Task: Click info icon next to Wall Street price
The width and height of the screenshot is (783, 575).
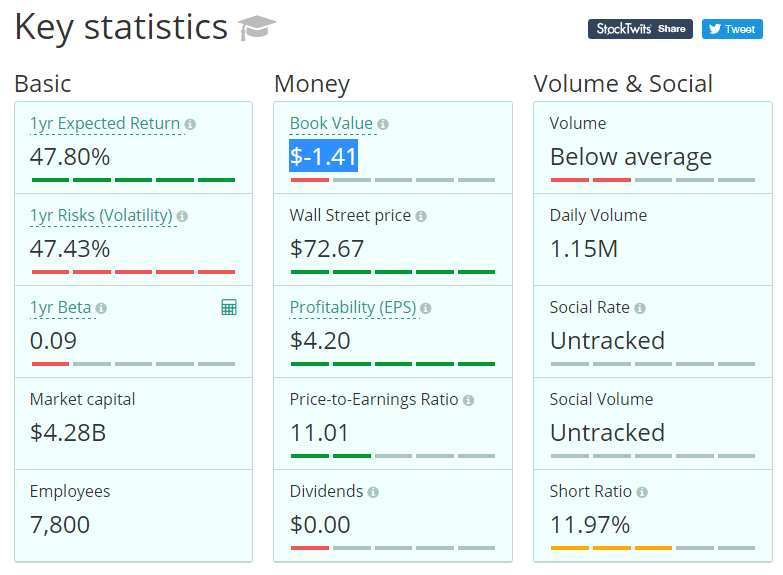Action: click(x=421, y=216)
